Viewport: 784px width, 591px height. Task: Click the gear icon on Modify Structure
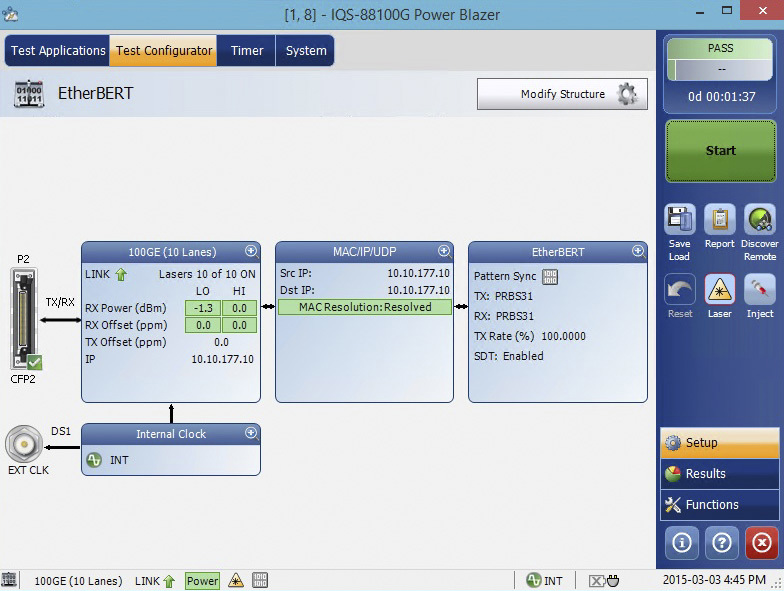(626, 94)
